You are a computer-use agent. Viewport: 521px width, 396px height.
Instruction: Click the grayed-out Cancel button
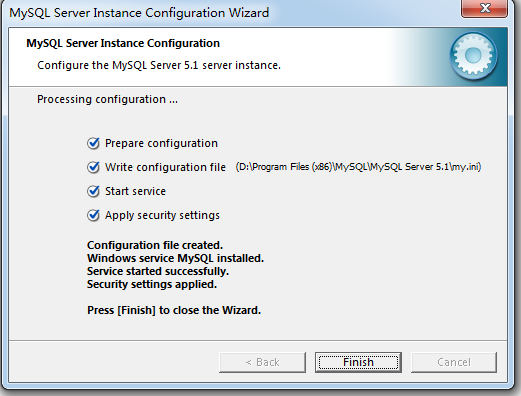pyautogui.click(x=454, y=362)
